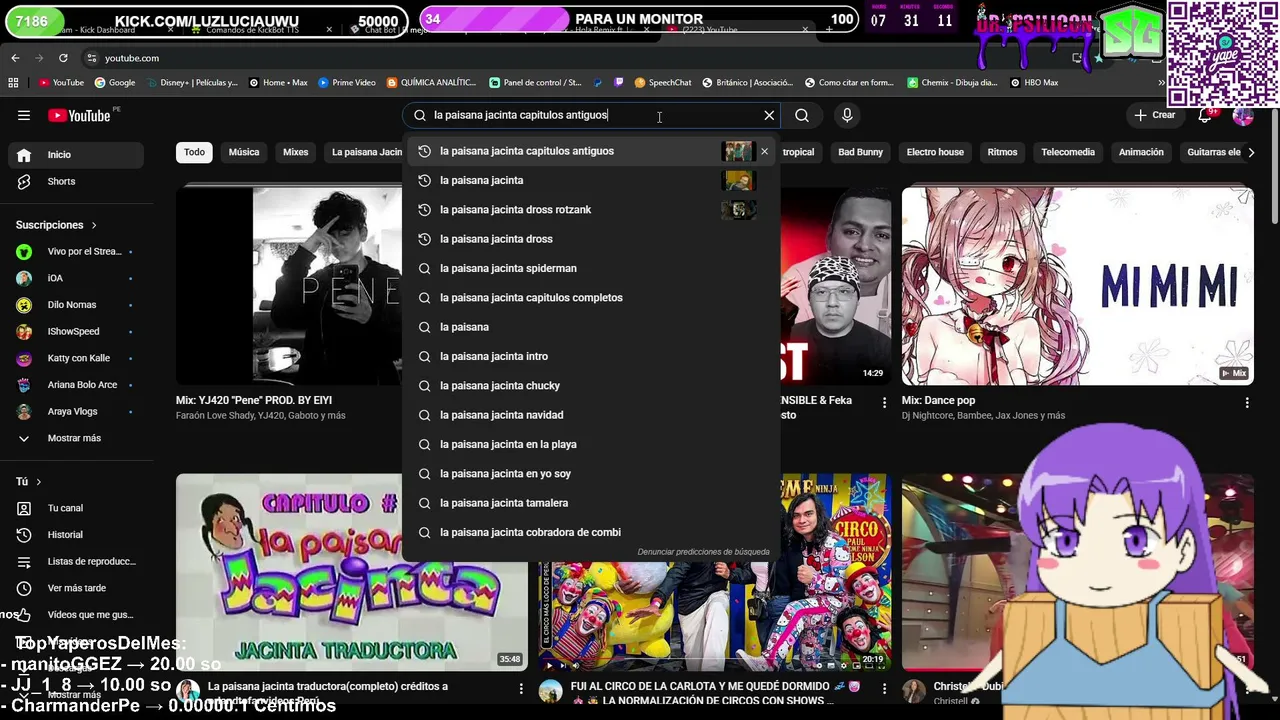Select the Animación filter chip

[x=1141, y=152]
